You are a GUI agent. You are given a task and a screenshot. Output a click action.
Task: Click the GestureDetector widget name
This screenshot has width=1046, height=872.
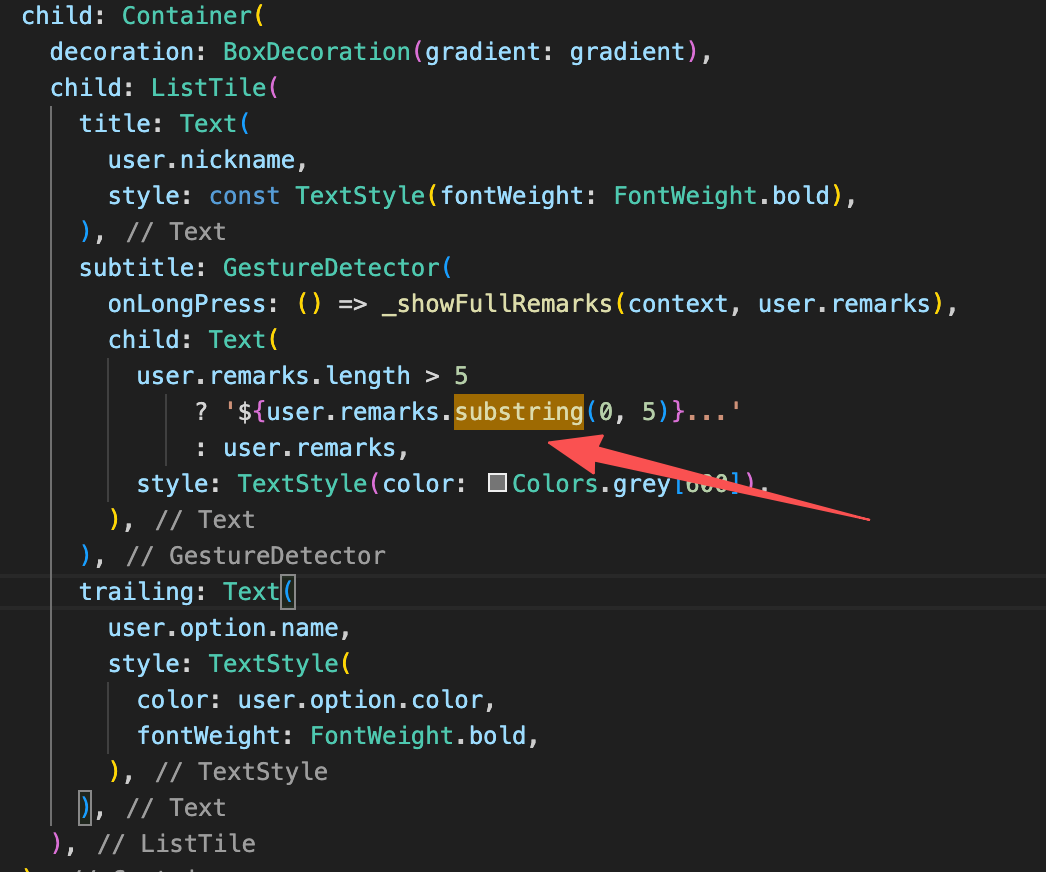(330, 268)
